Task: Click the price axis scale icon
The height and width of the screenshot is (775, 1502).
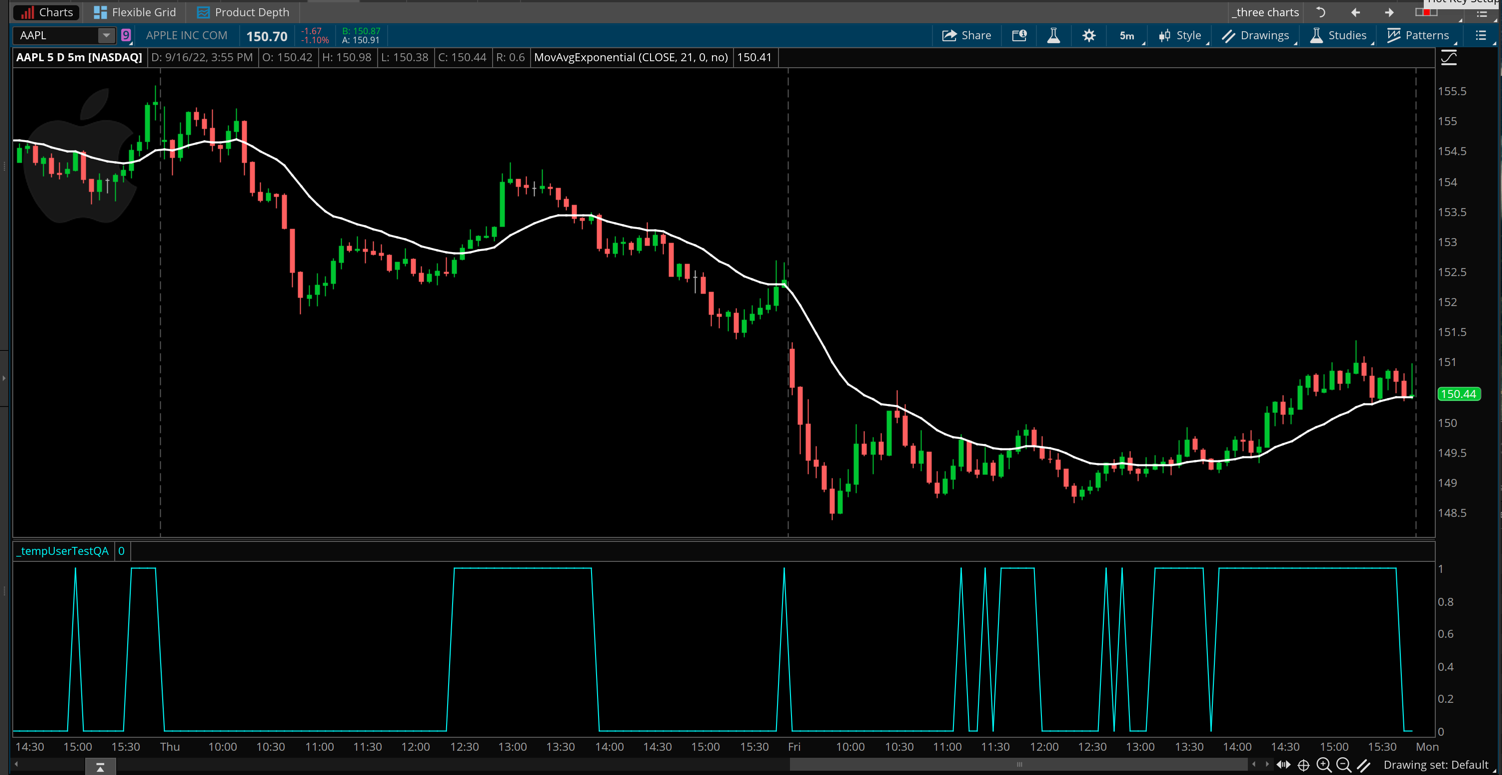Action: pos(1449,58)
